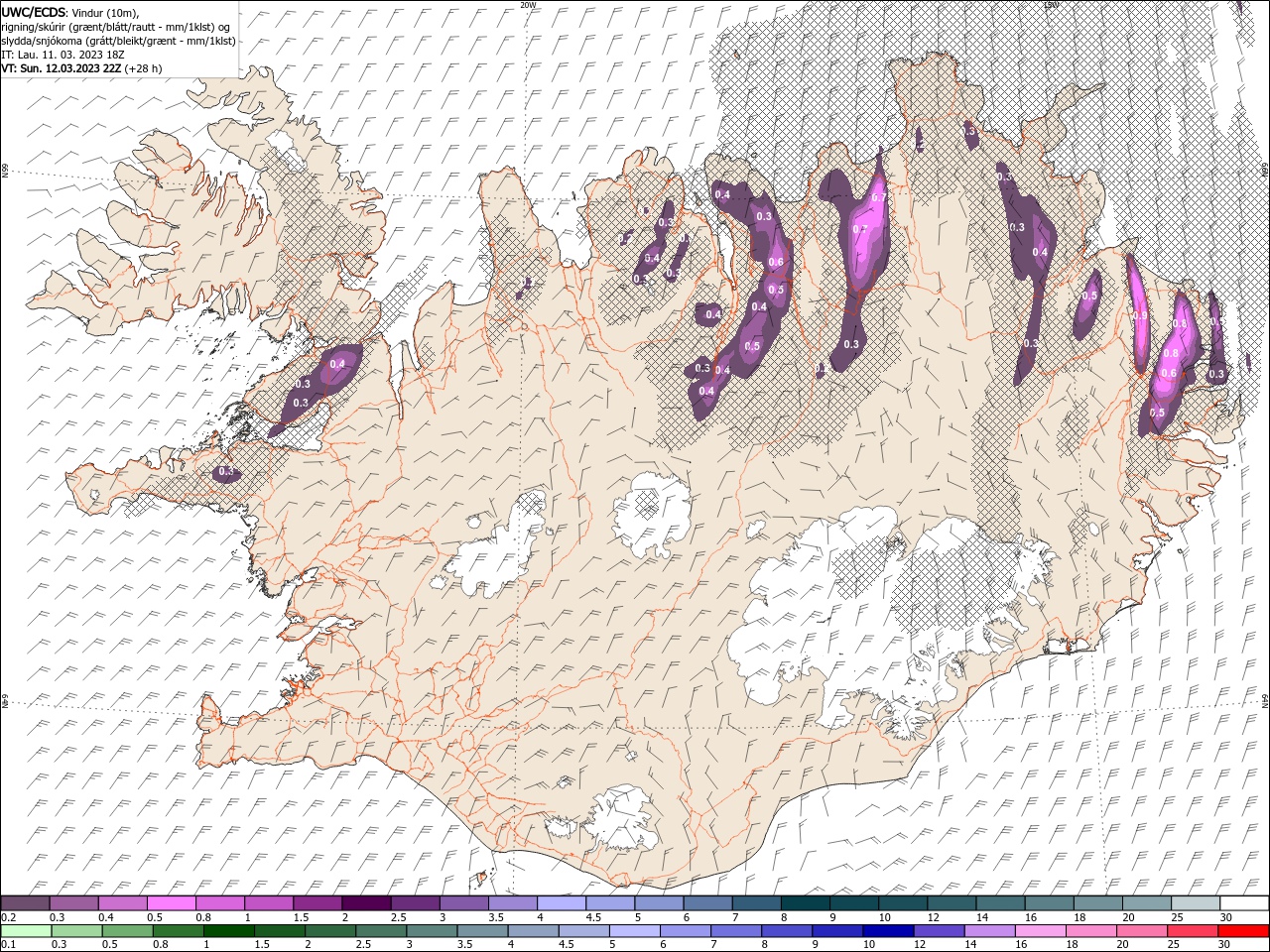Click the 15W longitude label at top

[x=1051, y=5]
